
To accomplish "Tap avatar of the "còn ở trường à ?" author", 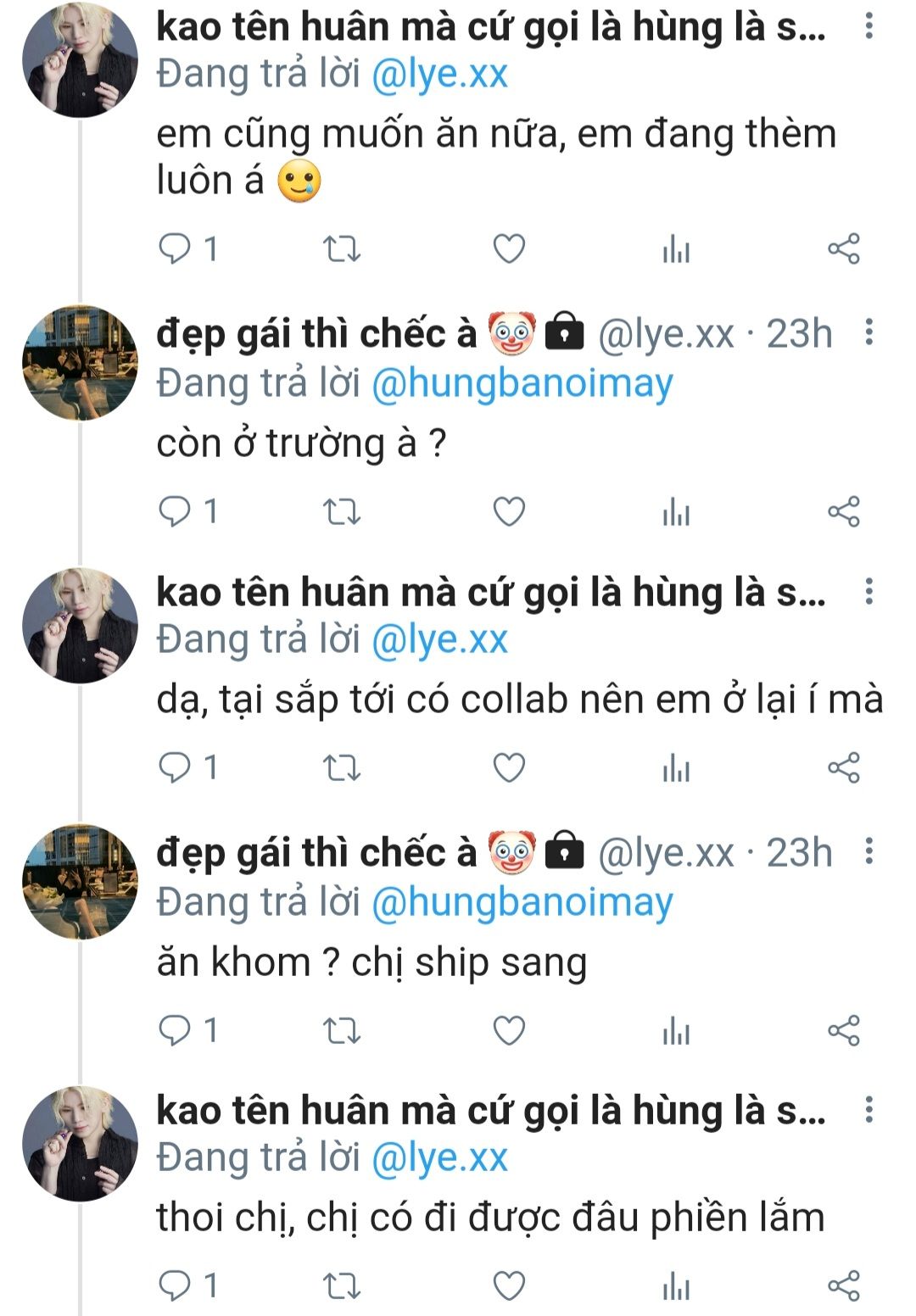I will [80, 363].
